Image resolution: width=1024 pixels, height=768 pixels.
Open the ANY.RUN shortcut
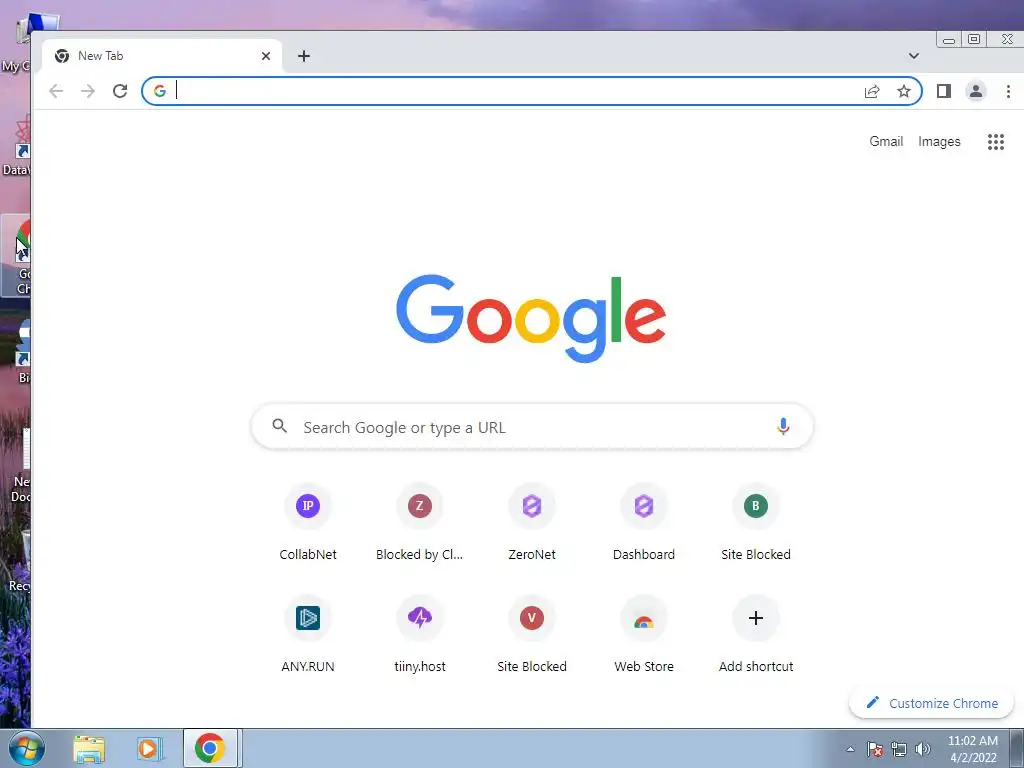308,633
